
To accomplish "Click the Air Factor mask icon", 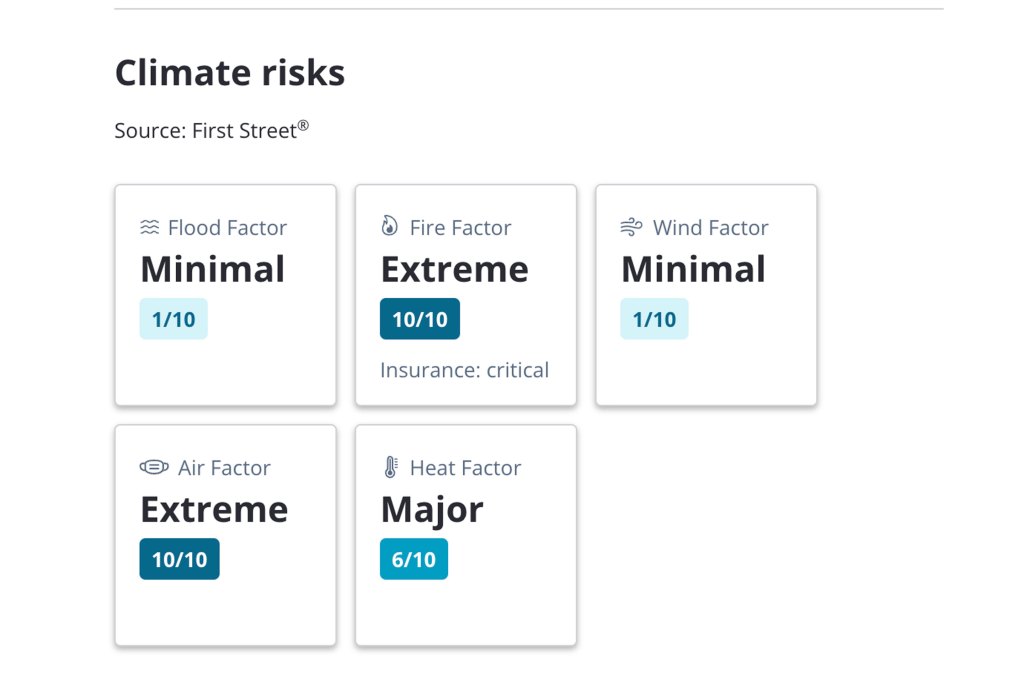I will tap(155, 467).
